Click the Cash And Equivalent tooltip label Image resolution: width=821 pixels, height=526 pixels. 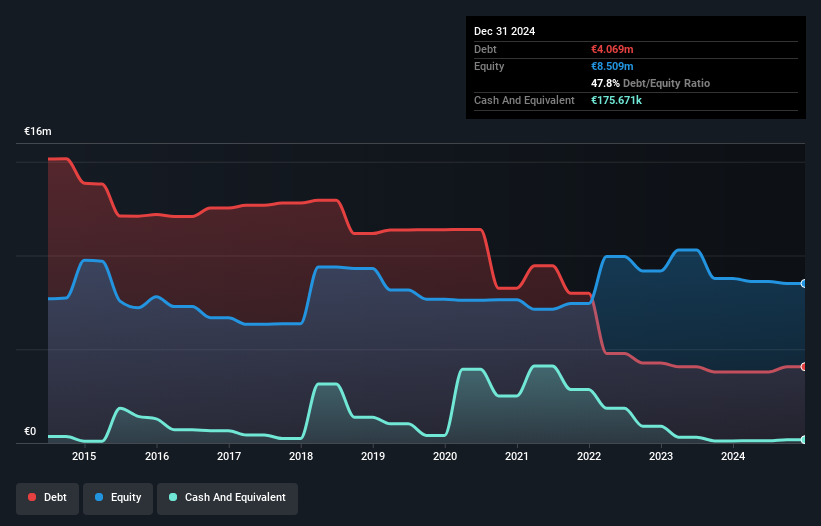click(x=524, y=100)
